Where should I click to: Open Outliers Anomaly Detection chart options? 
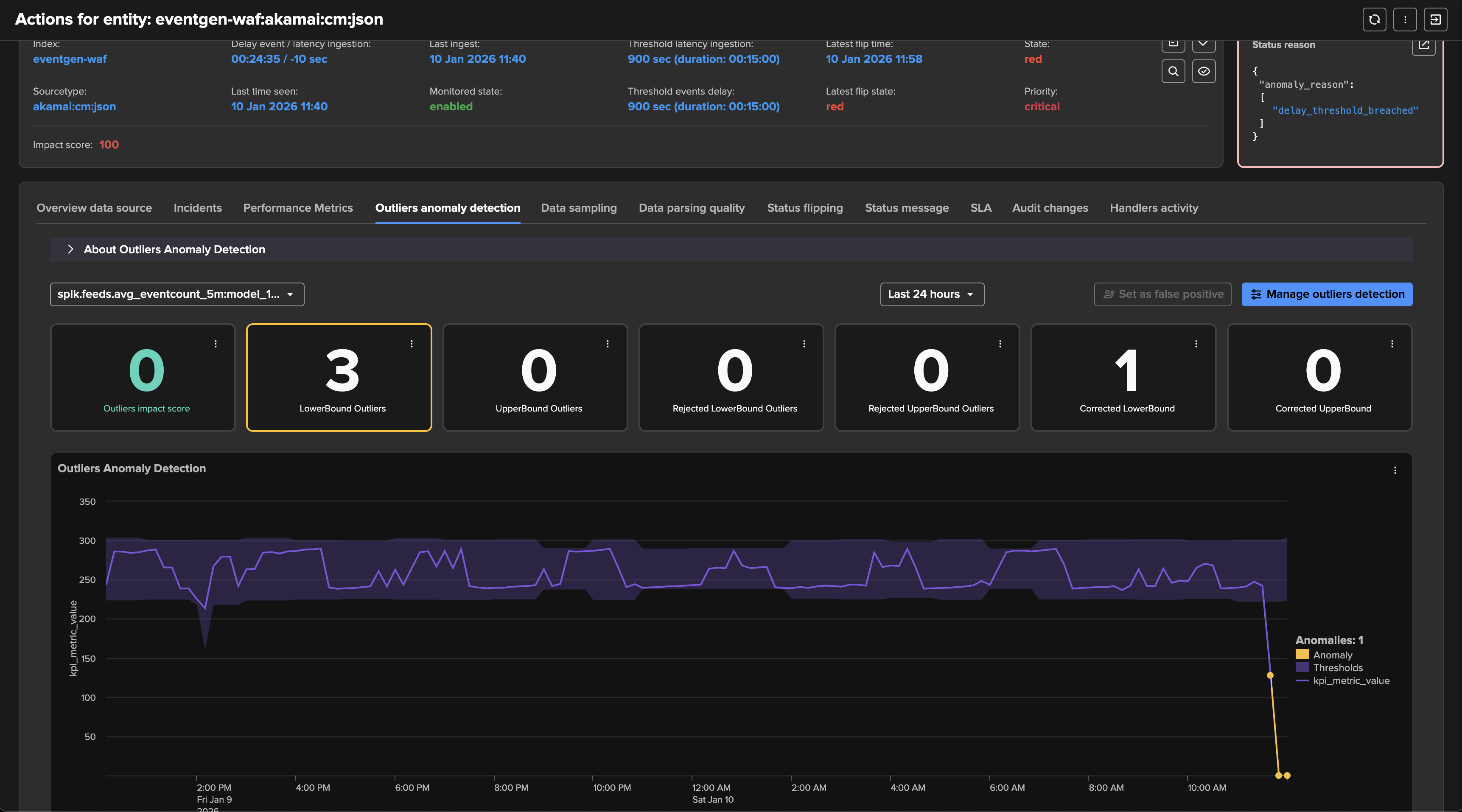(1395, 470)
